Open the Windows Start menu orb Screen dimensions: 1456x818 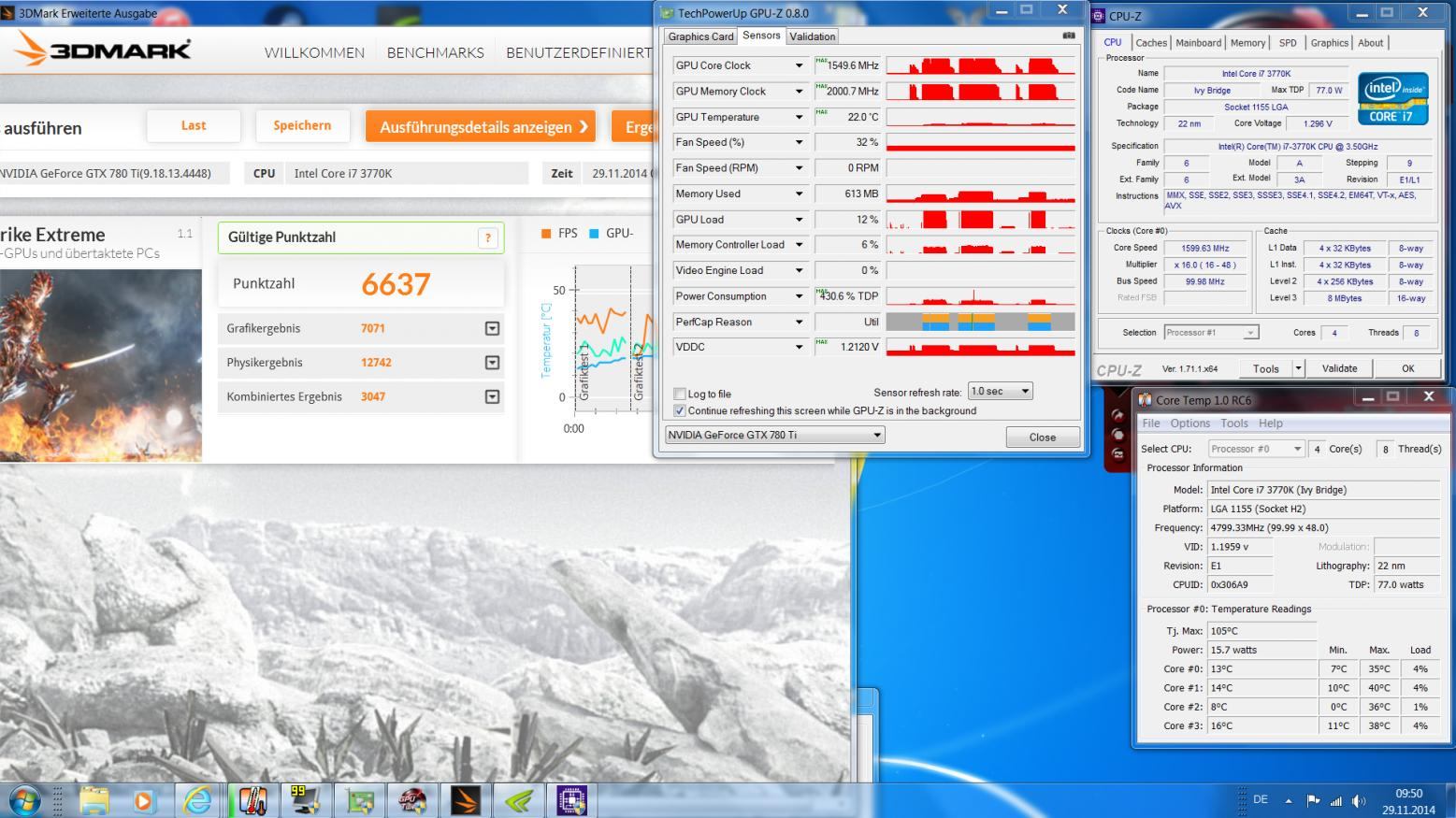tap(24, 801)
